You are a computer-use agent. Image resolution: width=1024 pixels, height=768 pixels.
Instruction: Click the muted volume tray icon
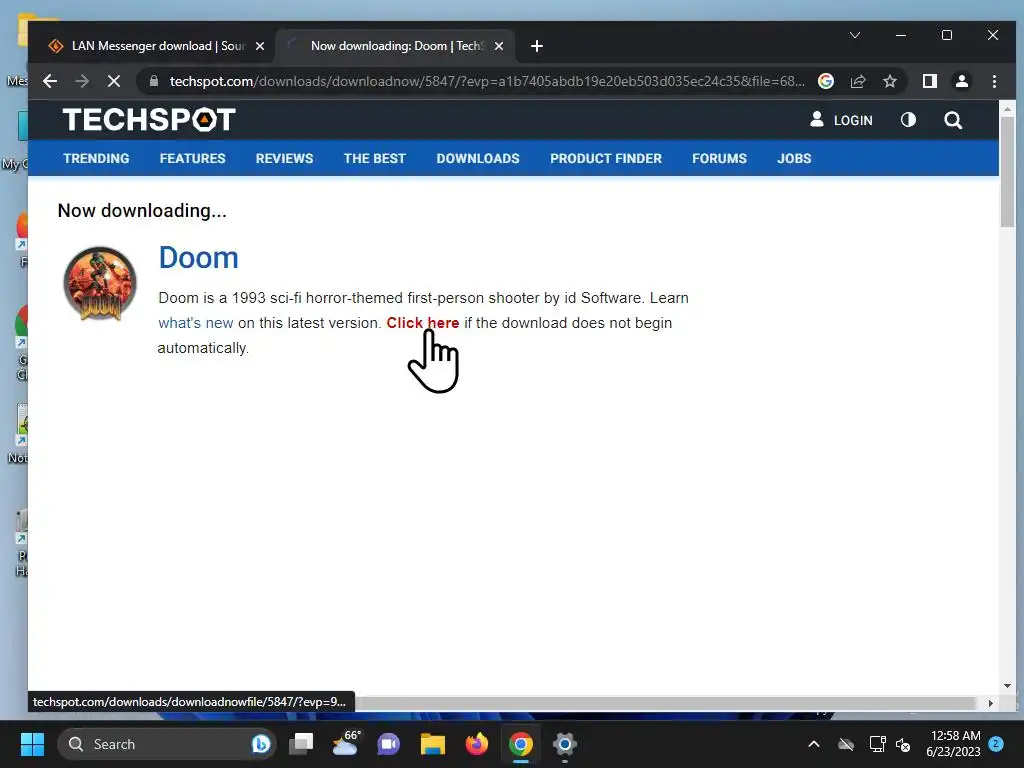point(904,744)
